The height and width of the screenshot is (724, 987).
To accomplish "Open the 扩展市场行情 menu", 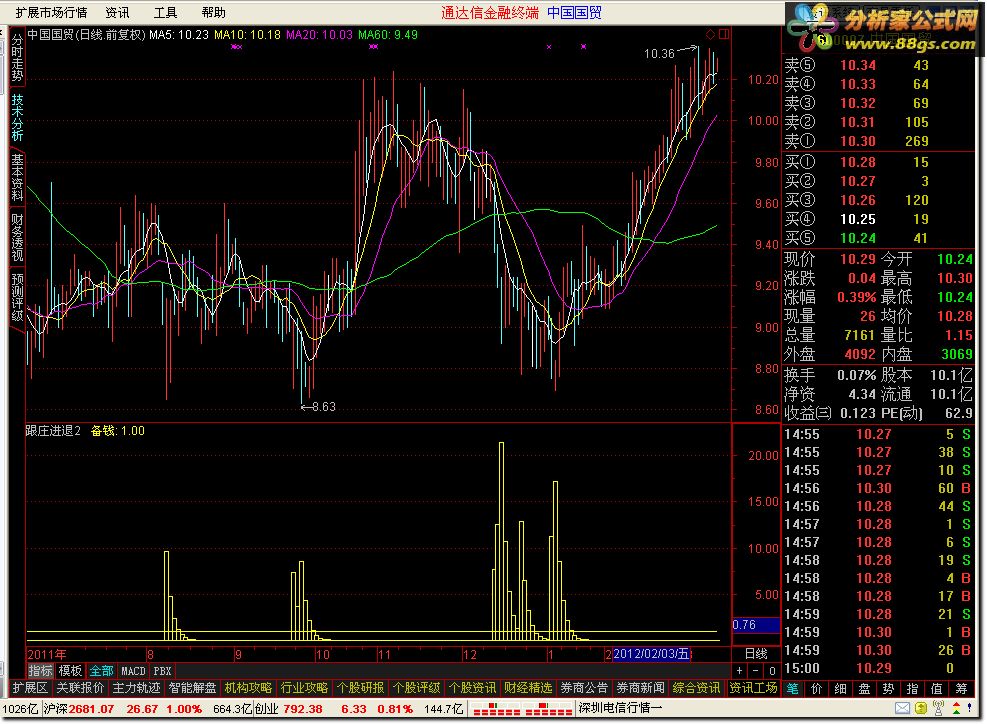I will tap(51, 13).
